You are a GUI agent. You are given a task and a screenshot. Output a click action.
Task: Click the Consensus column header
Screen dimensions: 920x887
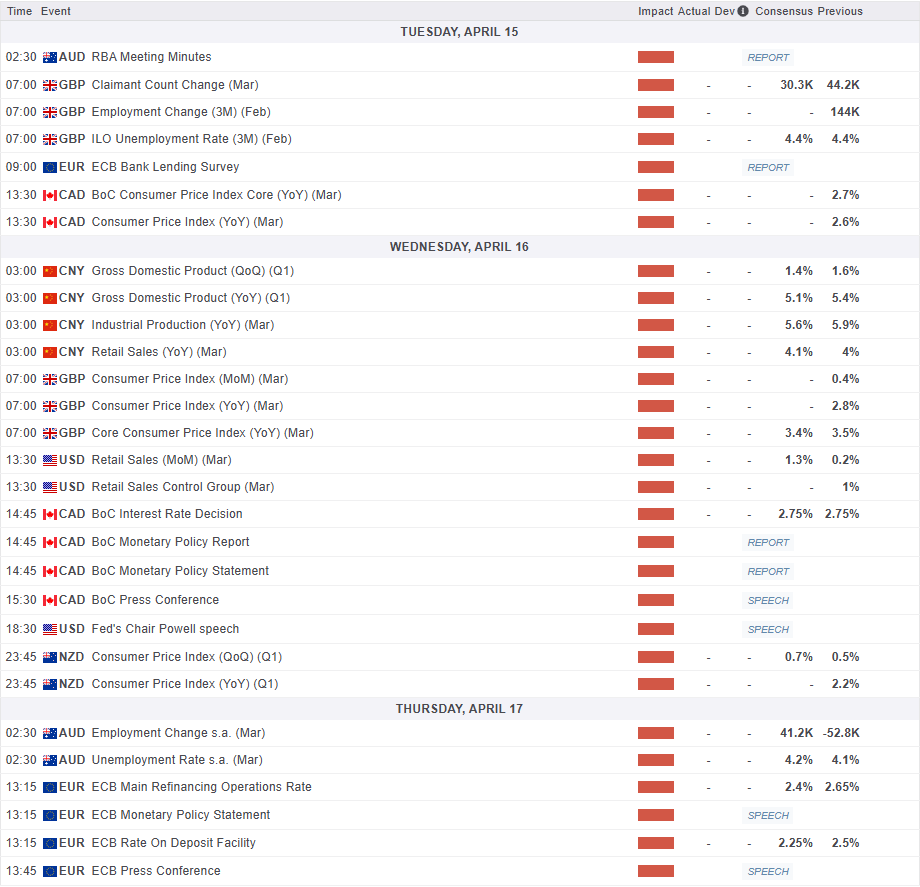(x=783, y=11)
